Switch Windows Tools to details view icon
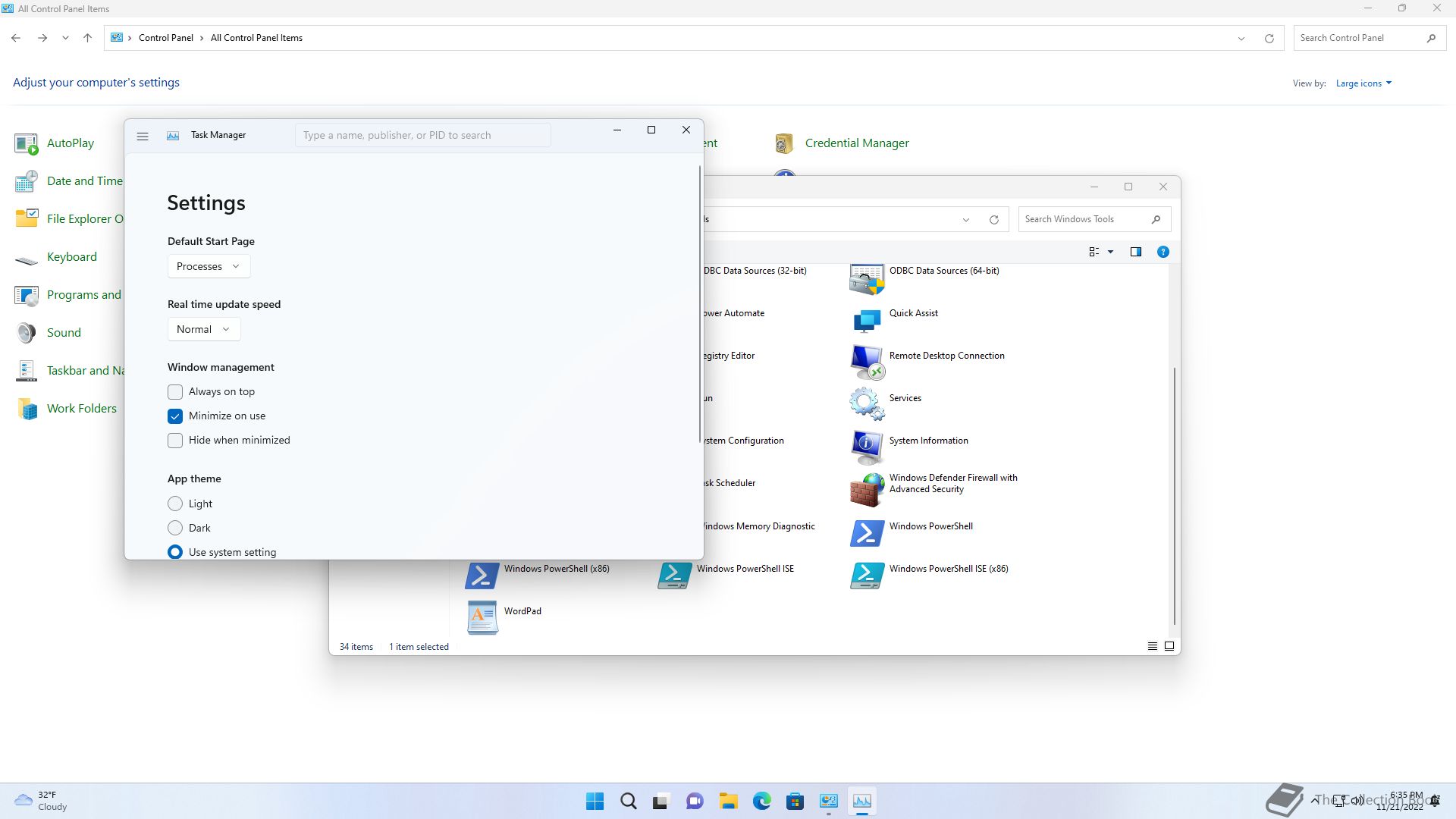Screen dimensions: 1456x819 click(1152, 646)
